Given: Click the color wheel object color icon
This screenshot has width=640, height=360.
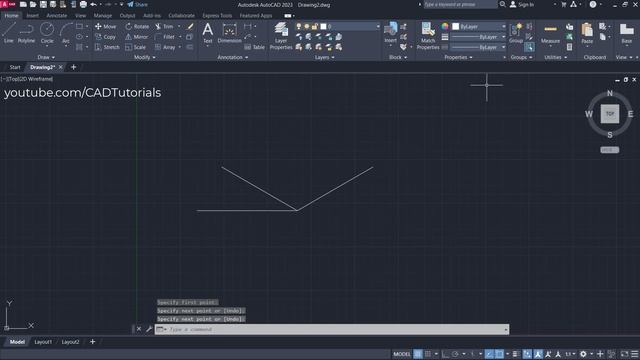Looking at the screenshot, I should click(444, 26).
